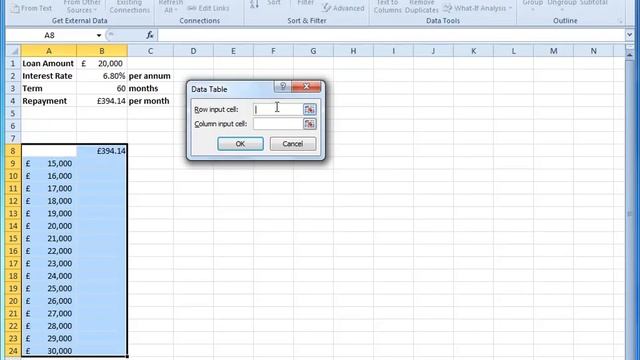Click the £394.14 cell in row 4

[102, 101]
